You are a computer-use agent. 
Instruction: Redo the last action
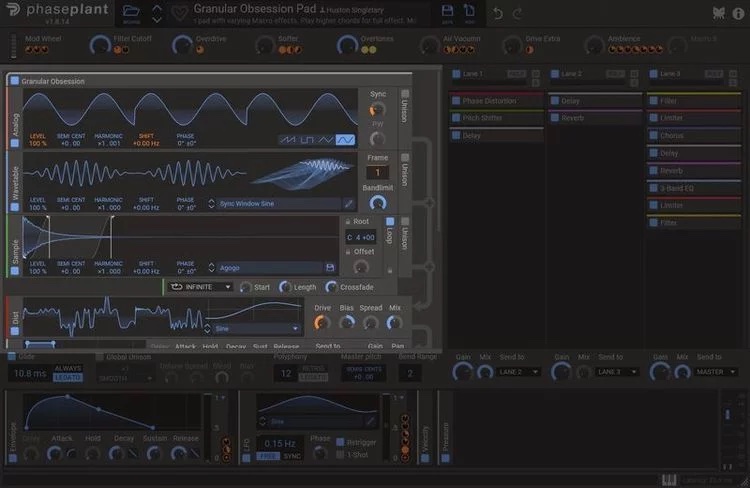pyautogui.click(x=518, y=13)
